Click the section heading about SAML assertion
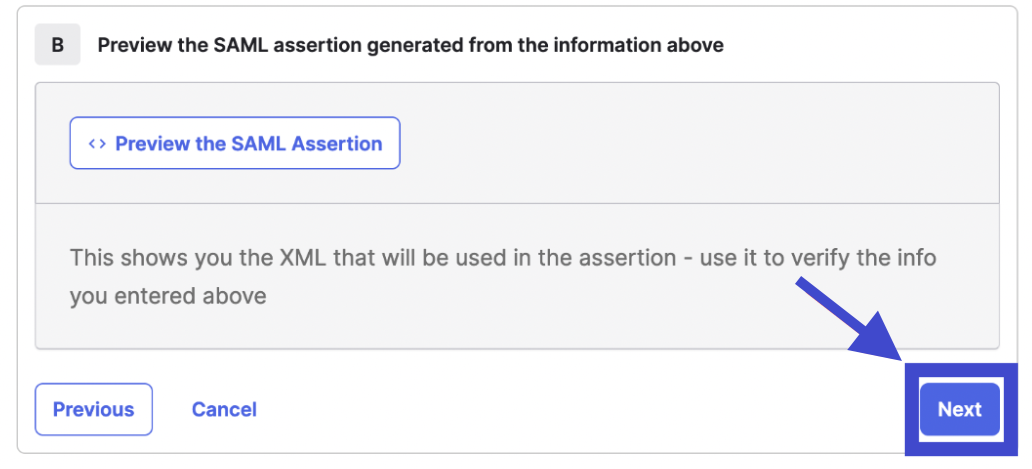This screenshot has height=469, width=1032. pyautogui.click(x=410, y=45)
